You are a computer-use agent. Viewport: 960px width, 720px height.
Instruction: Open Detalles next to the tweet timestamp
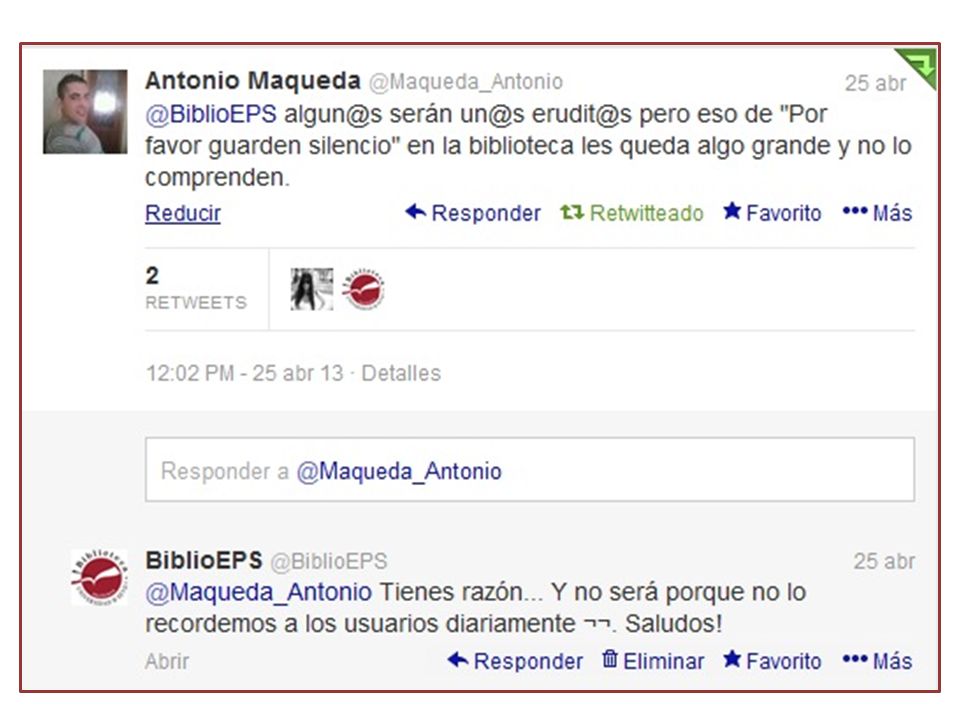tap(401, 373)
